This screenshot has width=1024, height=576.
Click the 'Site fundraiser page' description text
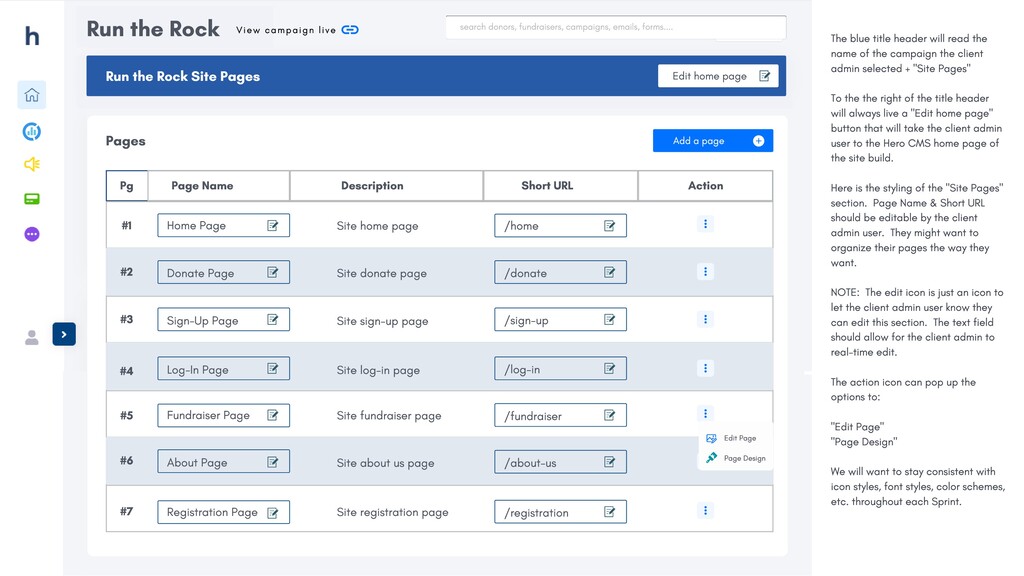pyautogui.click(x=389, y=416)
